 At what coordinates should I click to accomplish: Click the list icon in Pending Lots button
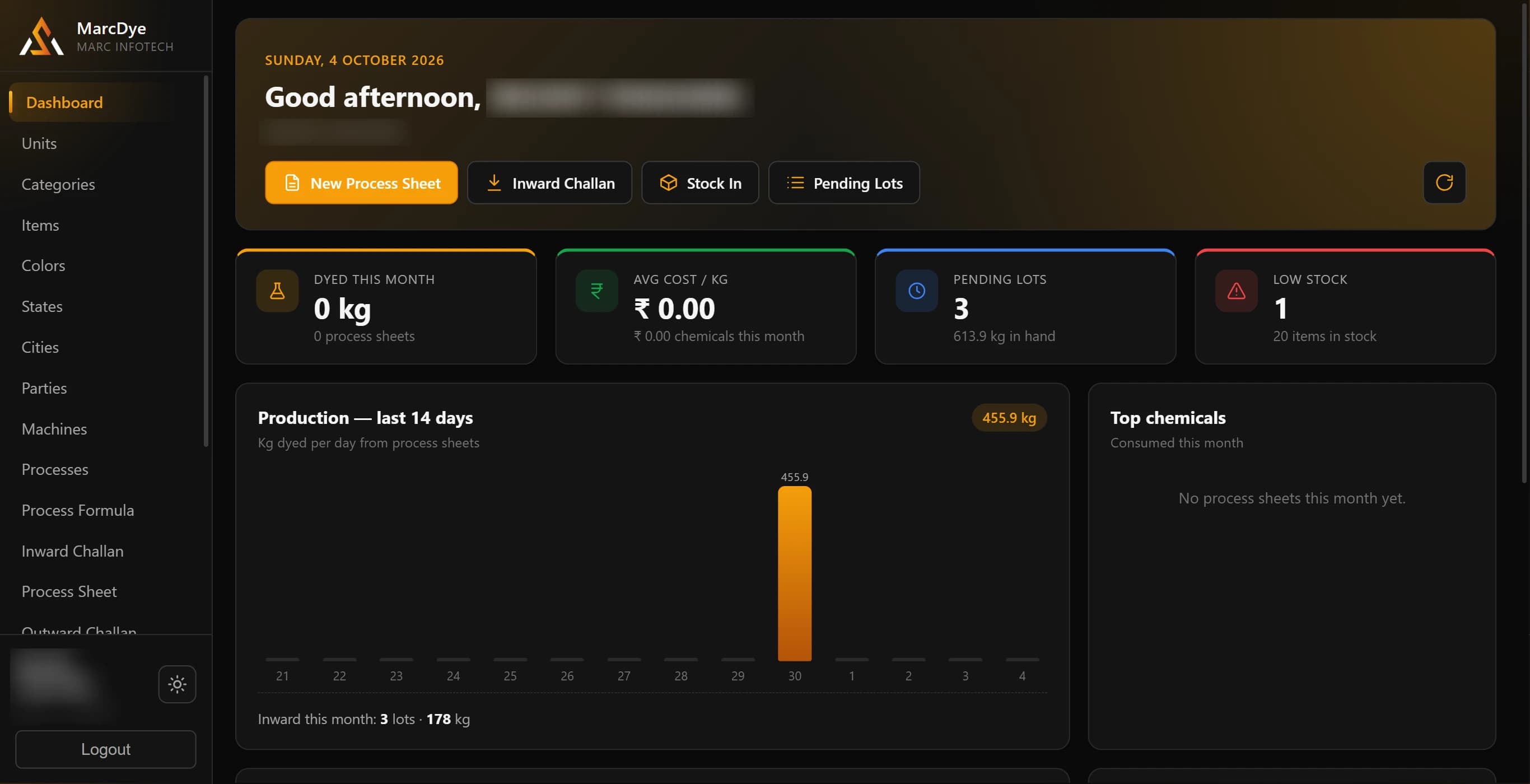tap(795, 183)
